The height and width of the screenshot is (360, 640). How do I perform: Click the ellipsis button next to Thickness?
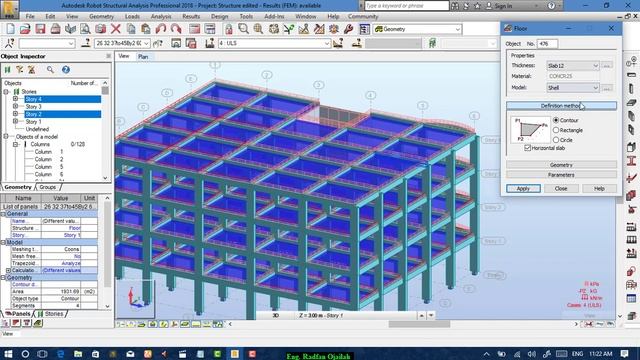[607, 66]
